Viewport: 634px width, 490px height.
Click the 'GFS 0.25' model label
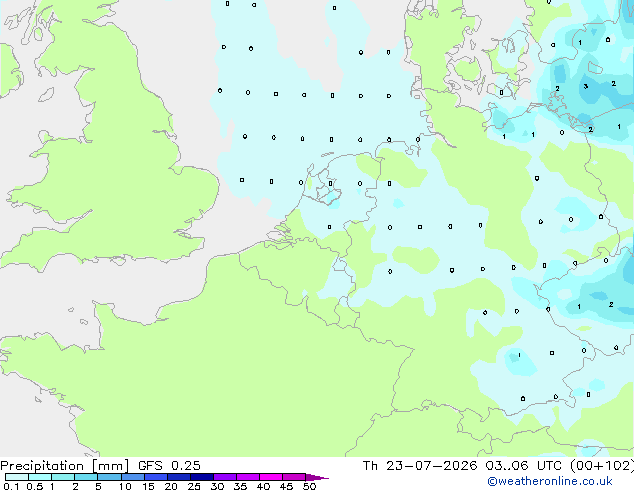[x=169, y=466]
